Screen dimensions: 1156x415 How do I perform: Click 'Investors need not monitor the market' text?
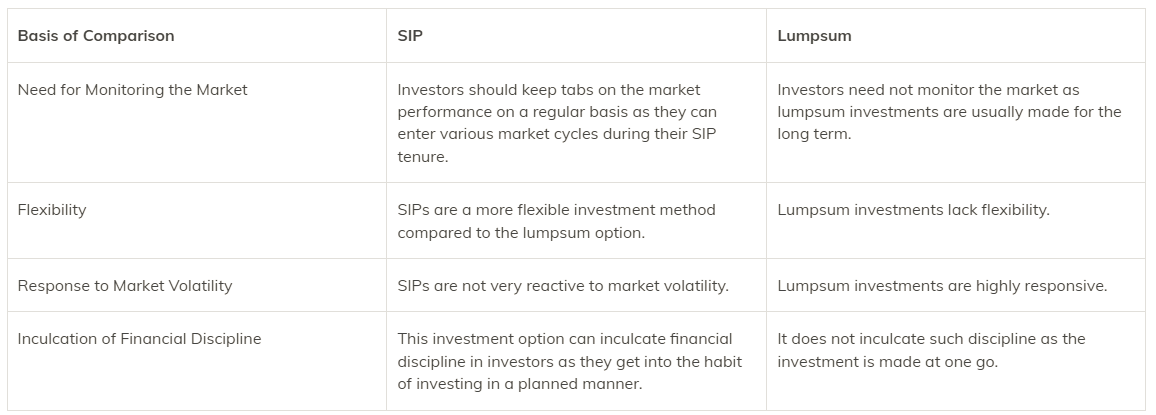pyautogui.click(x=928, y=90)
